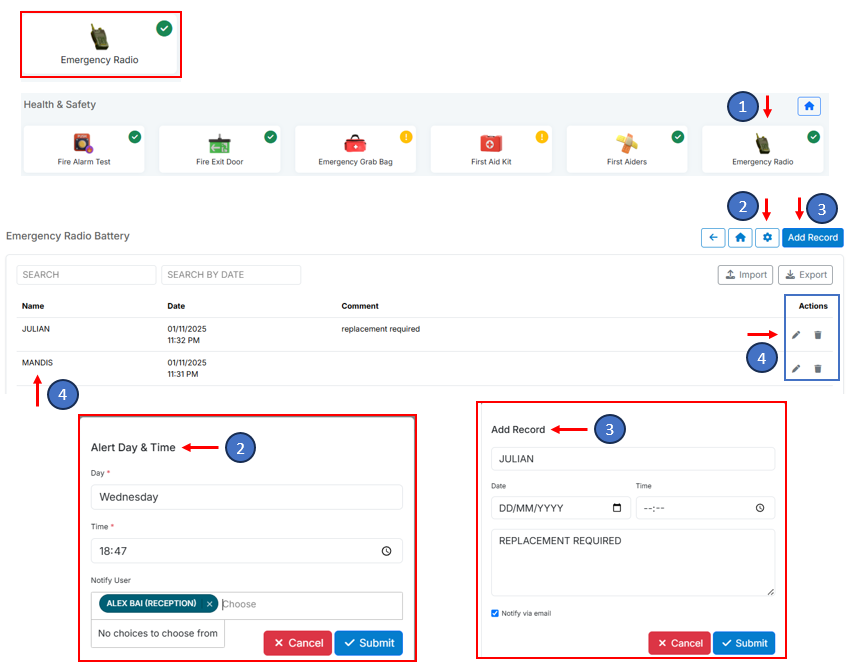
Task: Click the home icon in Health & Safety header
Action: [x=809, y=106]
